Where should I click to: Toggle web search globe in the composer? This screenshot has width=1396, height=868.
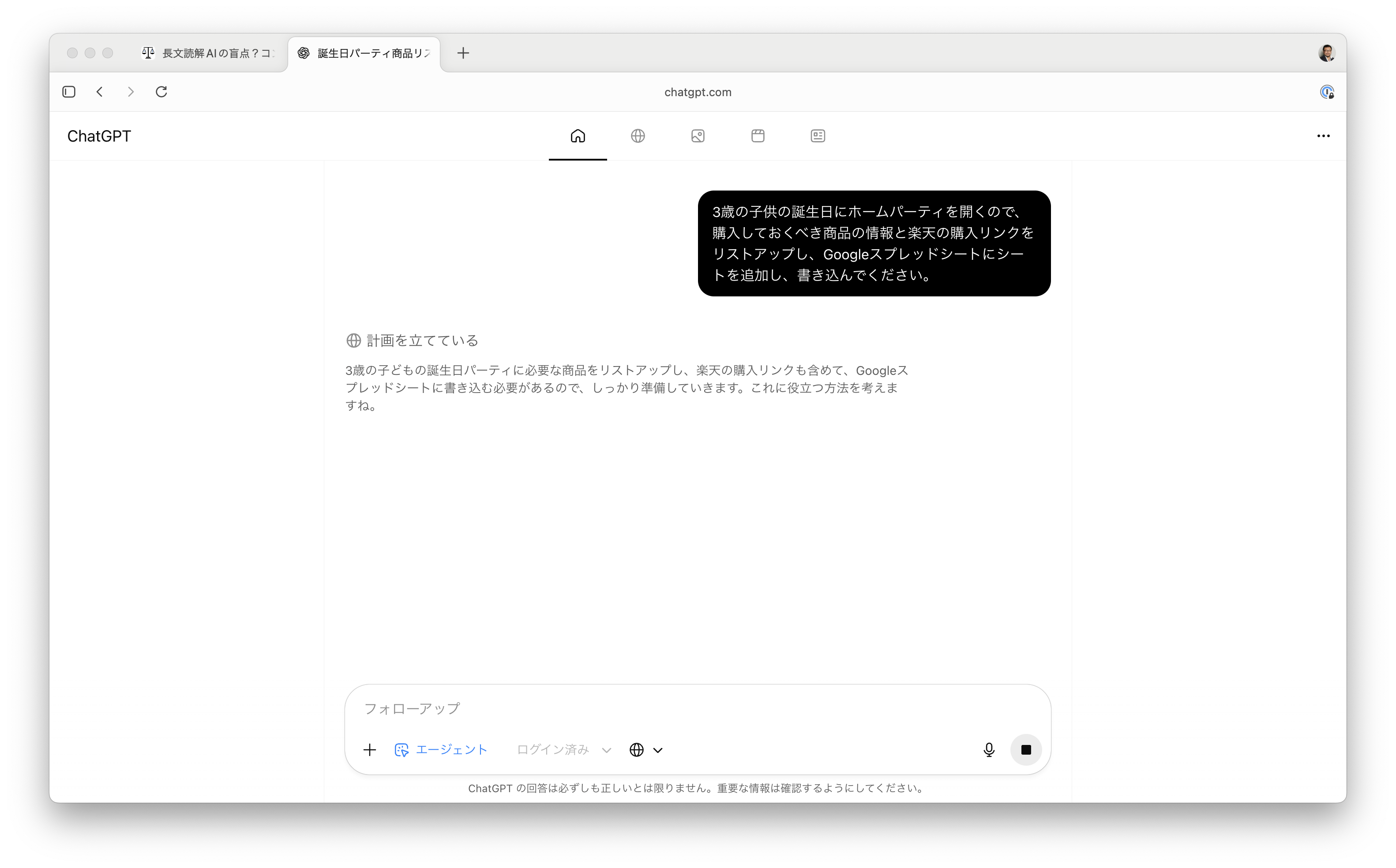click(x=636, y=750)
